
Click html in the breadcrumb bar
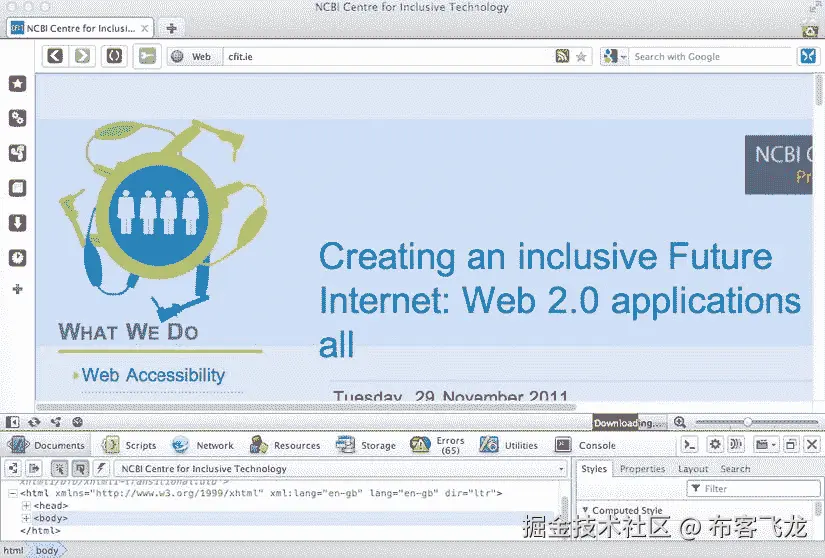click(13, 551)
